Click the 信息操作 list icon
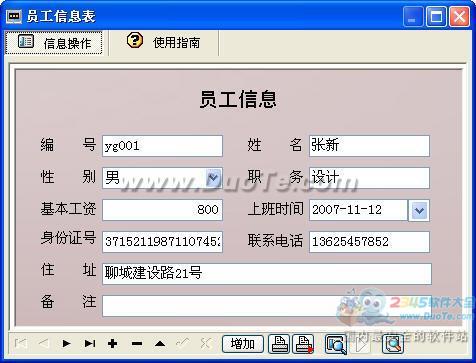476x363 pixels. click(26, 41)
